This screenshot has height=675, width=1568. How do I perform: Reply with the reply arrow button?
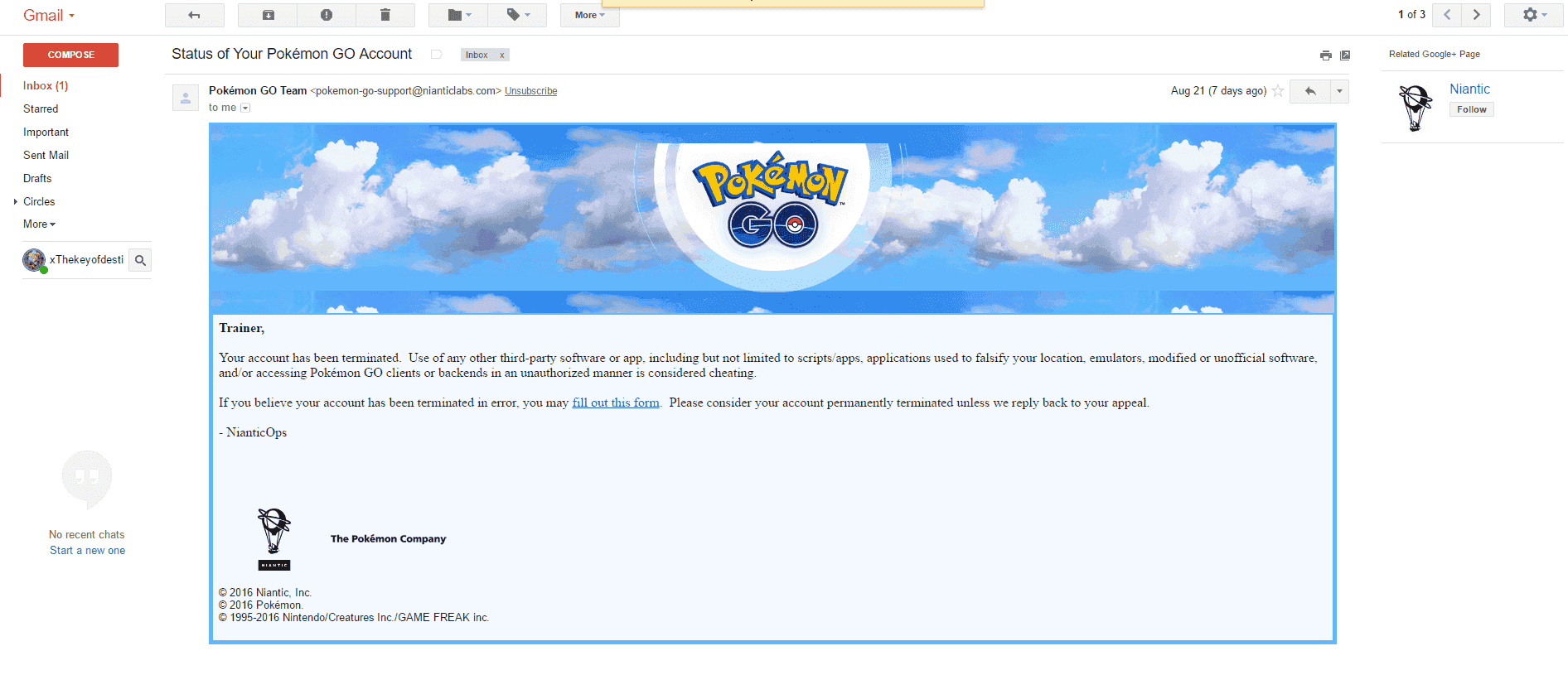tap(1310, 91)
